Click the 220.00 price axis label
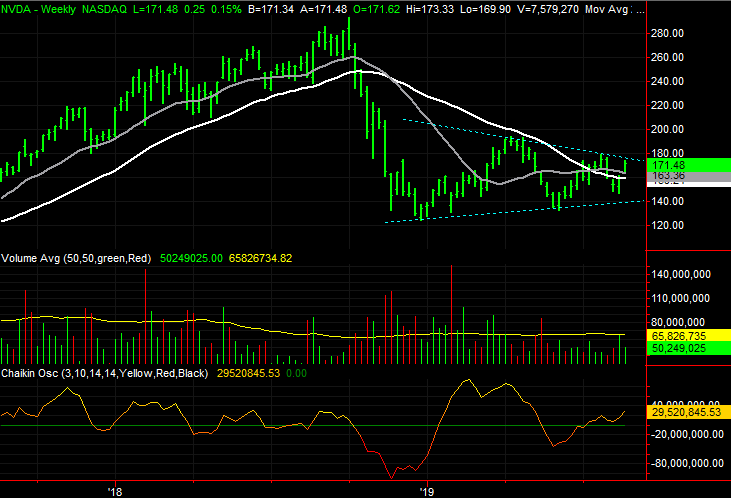 667,105
